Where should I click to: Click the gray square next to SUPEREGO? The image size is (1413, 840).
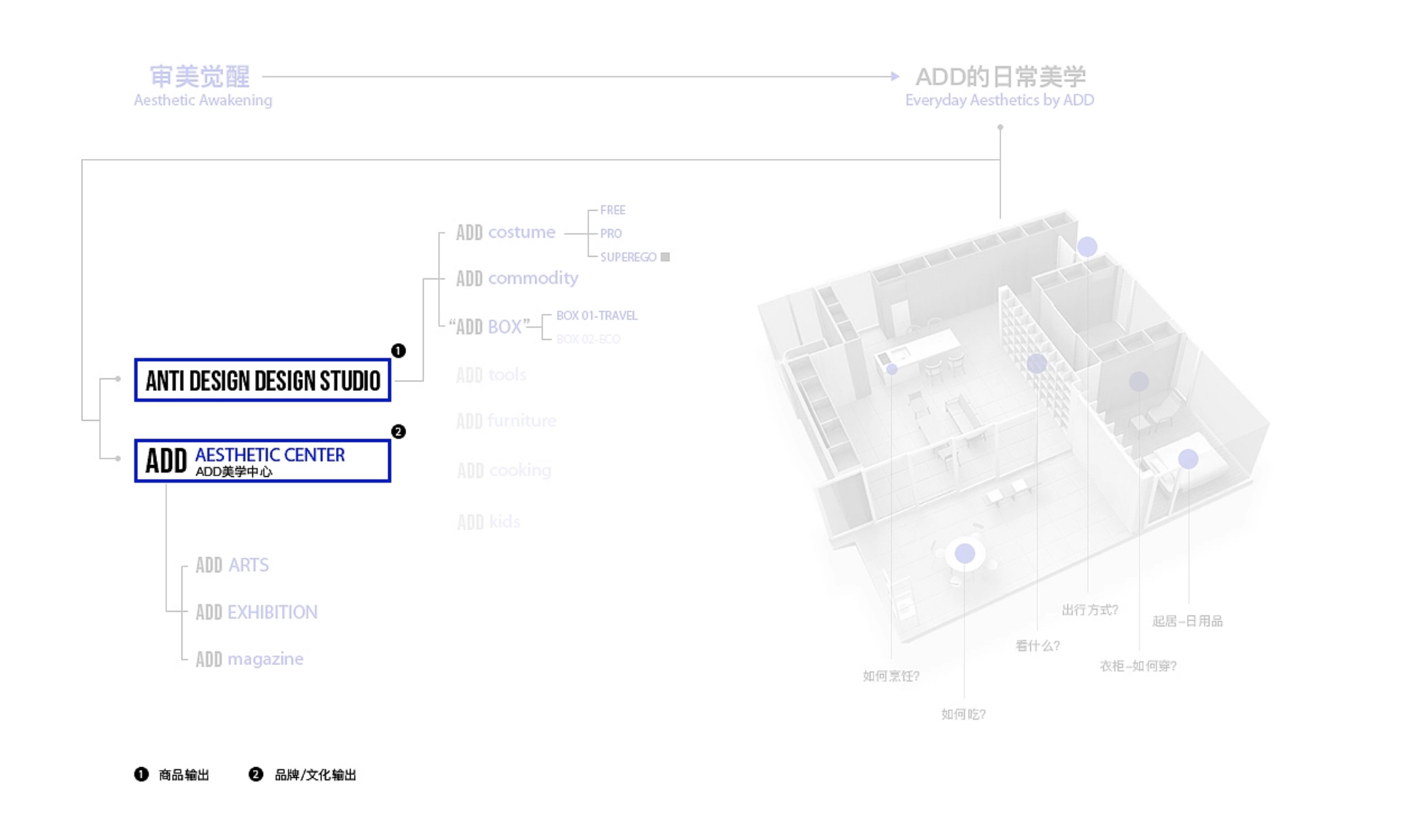(665, 257)
